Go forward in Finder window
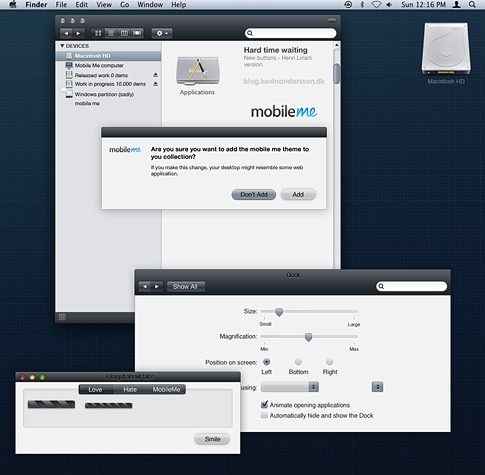The height and width of the screenshot is (475, 485). (x=78, y=33)
